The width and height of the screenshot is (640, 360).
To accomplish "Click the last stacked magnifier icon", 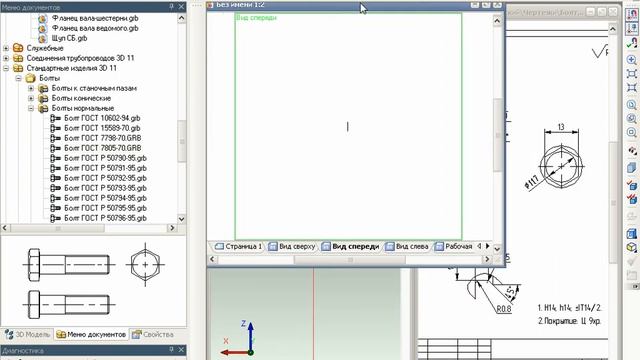I will pyautogui.click(x=631, y=133).
